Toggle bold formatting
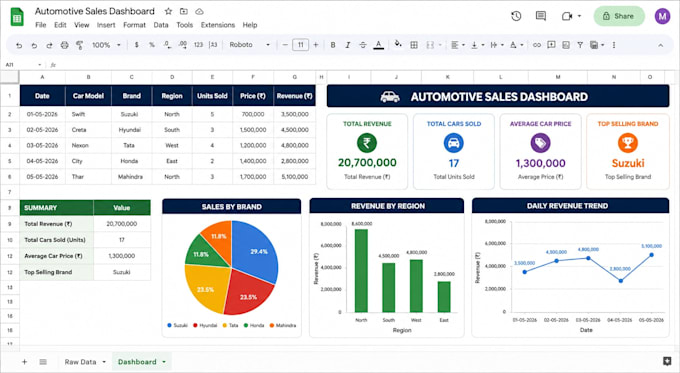Image resolution: width=680 pixels, height=373 pixels. [333, 45]
